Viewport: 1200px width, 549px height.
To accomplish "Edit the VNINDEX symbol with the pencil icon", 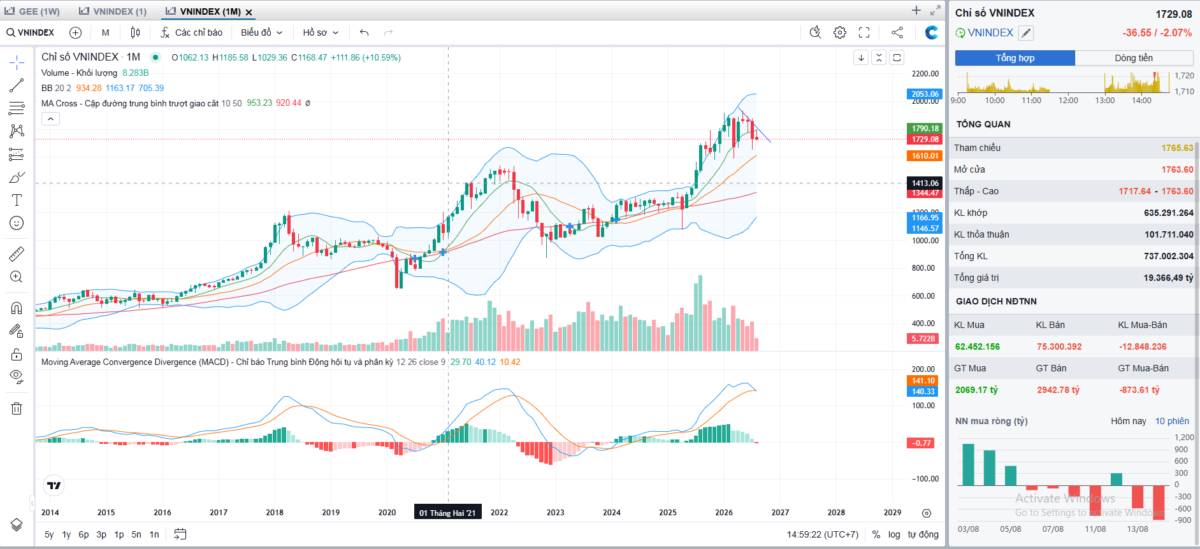I will (x=1026, y=32).
